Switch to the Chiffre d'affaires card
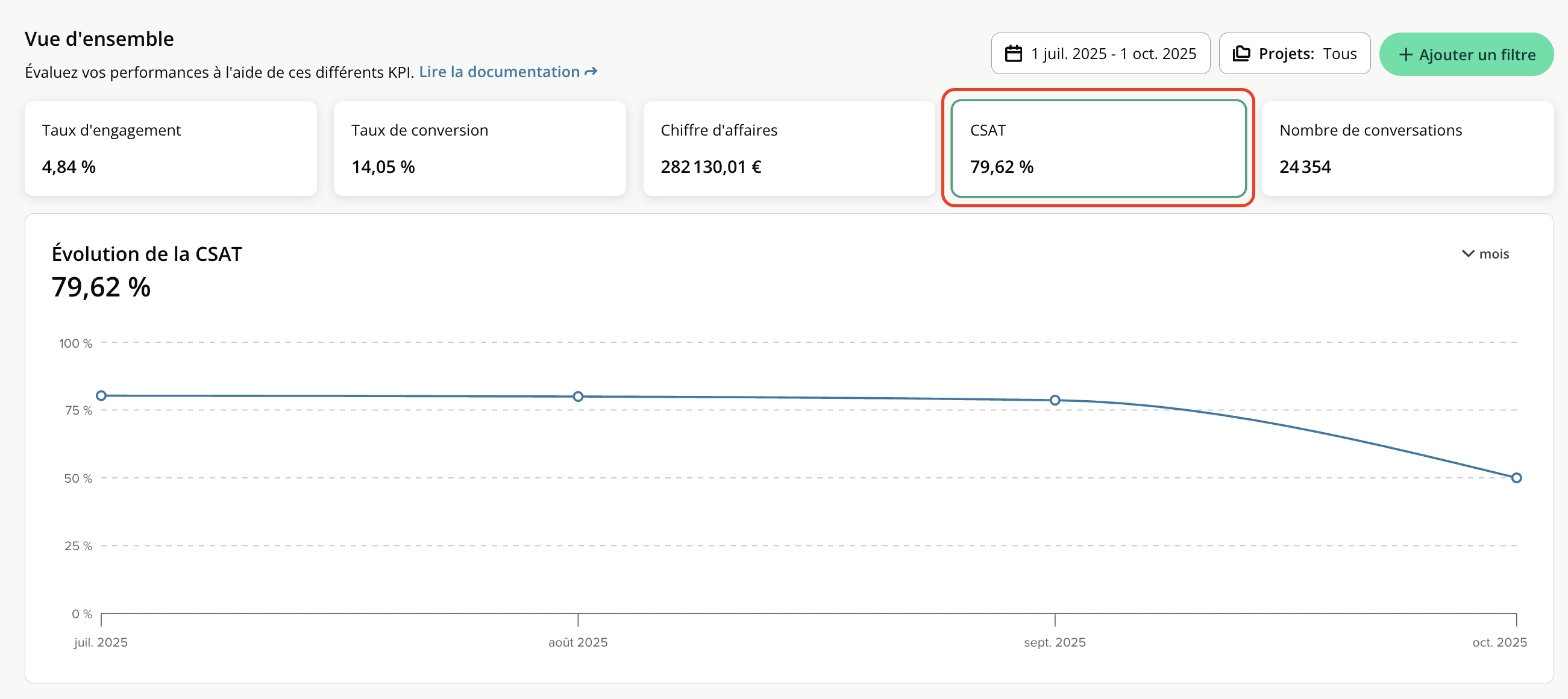 tap(788, 149)
